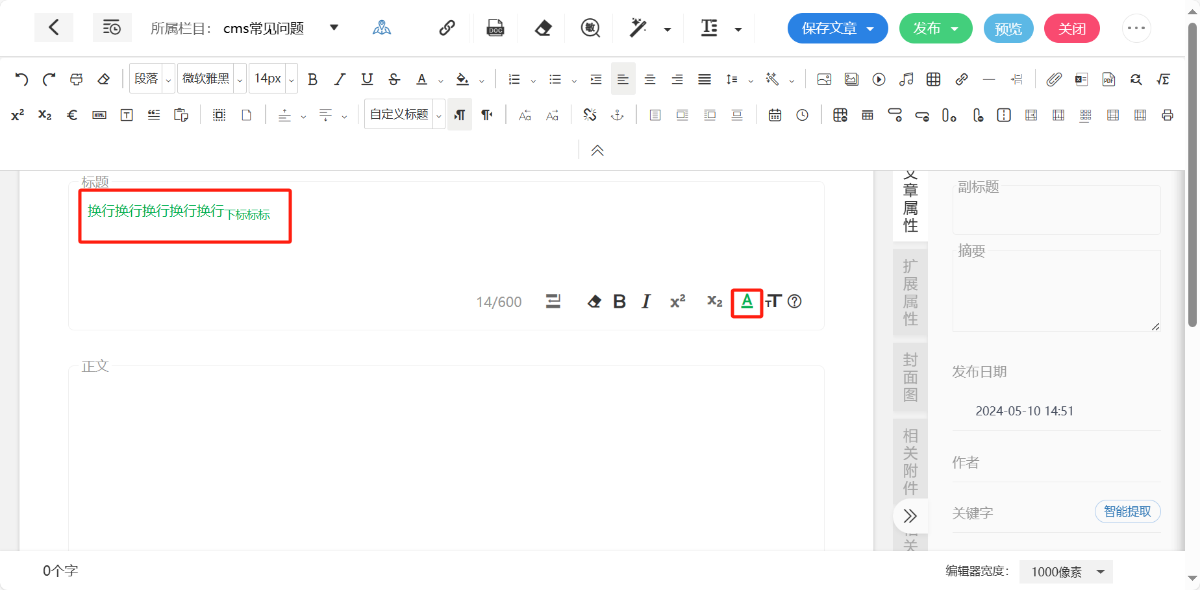This screenshot has height=590, width=1200.
Task: Expand the cms常见问题 column dropdown
Action: point(334,28)
